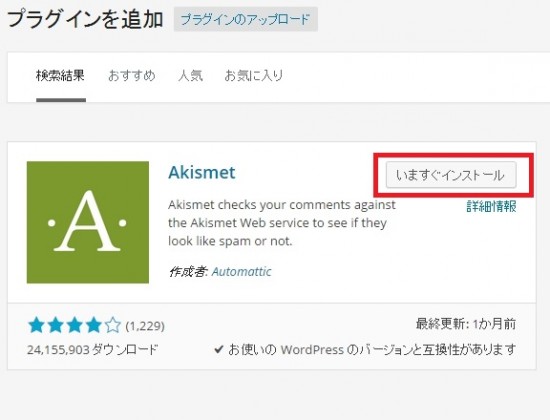550x420 pixels.
Task: Open the お気に入り tab
Action: point(254,75)
